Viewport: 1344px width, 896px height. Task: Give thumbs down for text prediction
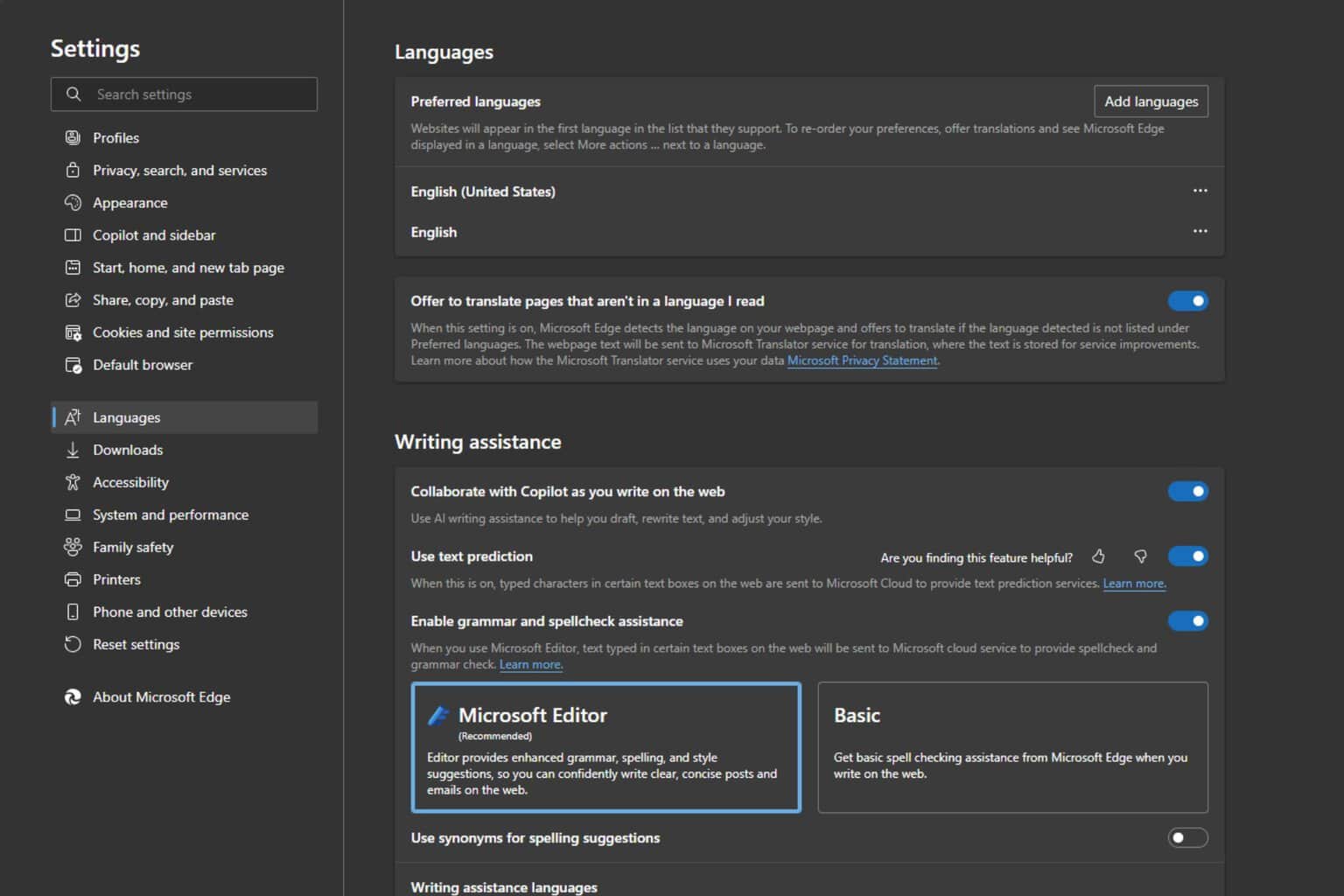[1140, 556]
